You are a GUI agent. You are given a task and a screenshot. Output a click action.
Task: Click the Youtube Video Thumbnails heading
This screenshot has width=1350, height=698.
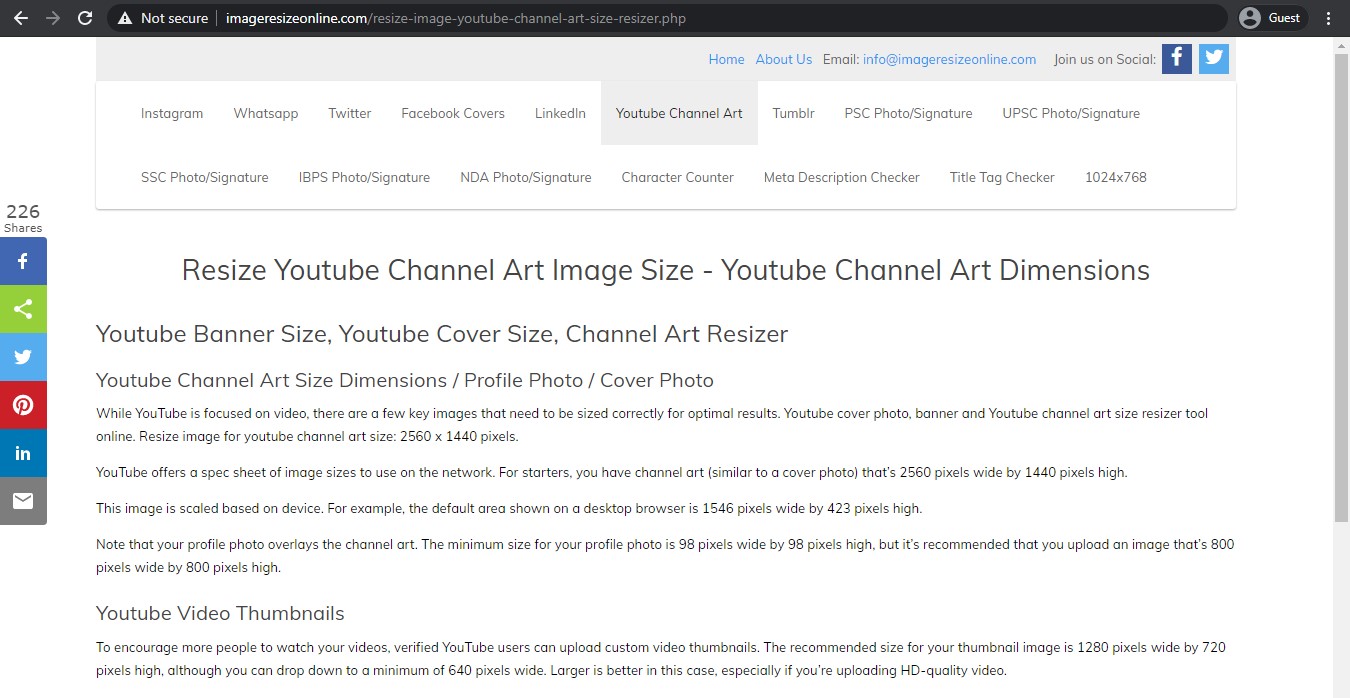click(x=220, y=613)
